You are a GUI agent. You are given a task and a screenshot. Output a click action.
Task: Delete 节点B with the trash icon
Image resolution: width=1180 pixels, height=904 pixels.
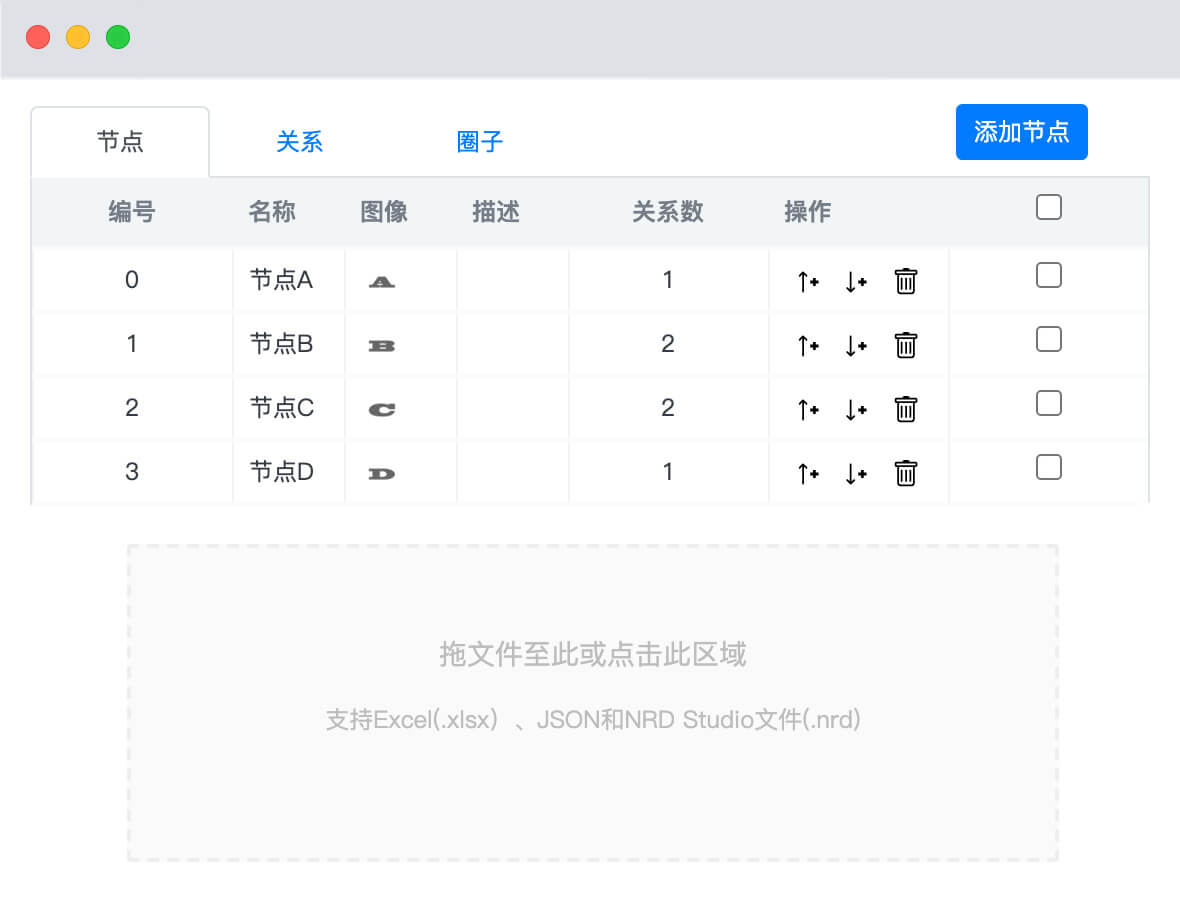905,345
